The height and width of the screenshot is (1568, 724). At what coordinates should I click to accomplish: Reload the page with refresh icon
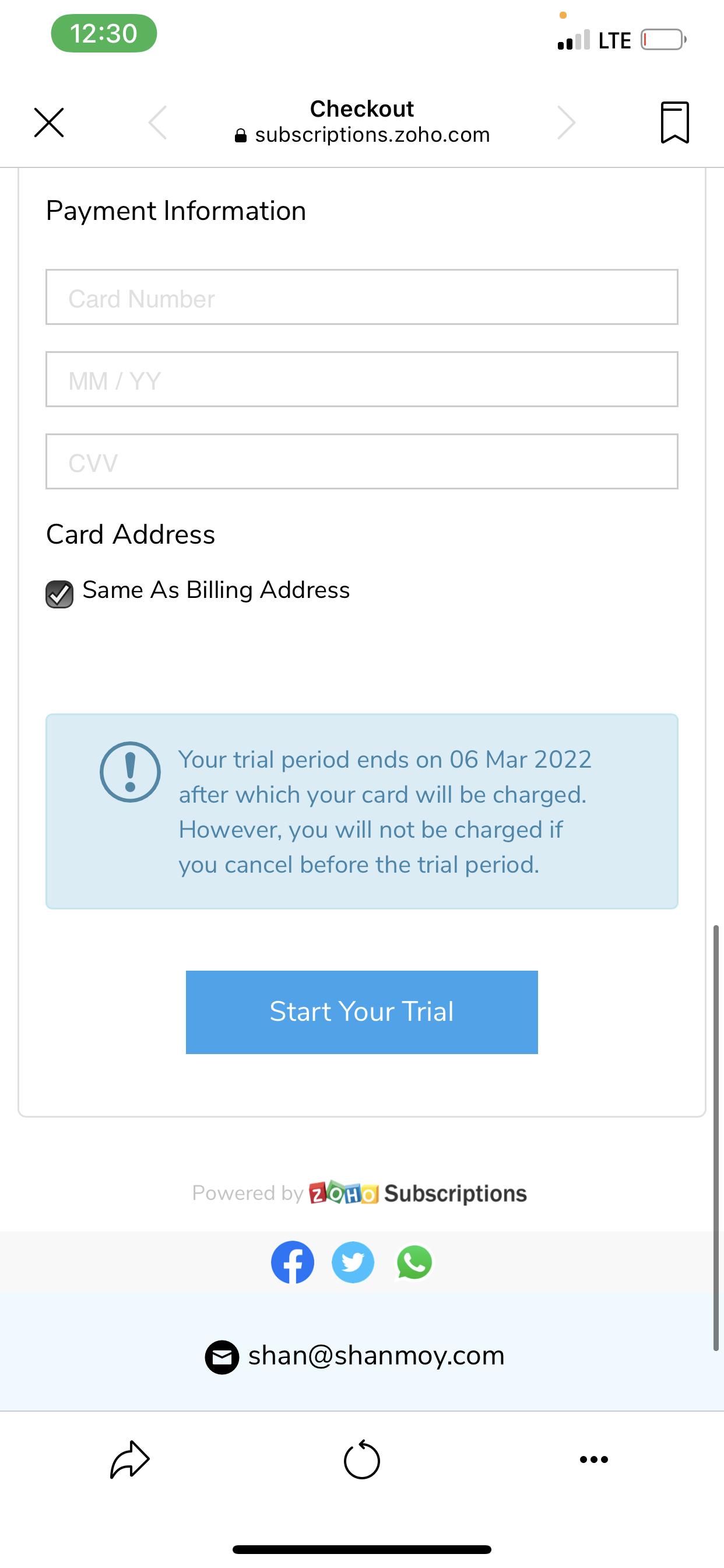point(362,1459)
